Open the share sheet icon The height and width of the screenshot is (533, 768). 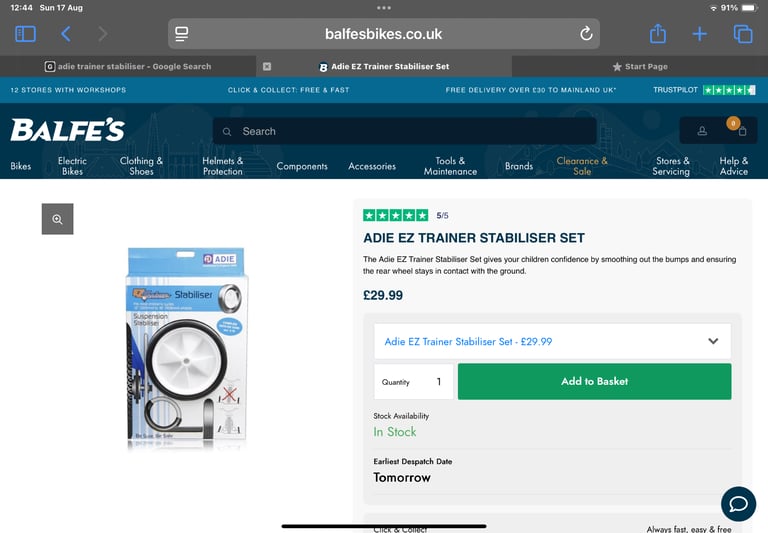pyautogui.click(x=657, y=34)
